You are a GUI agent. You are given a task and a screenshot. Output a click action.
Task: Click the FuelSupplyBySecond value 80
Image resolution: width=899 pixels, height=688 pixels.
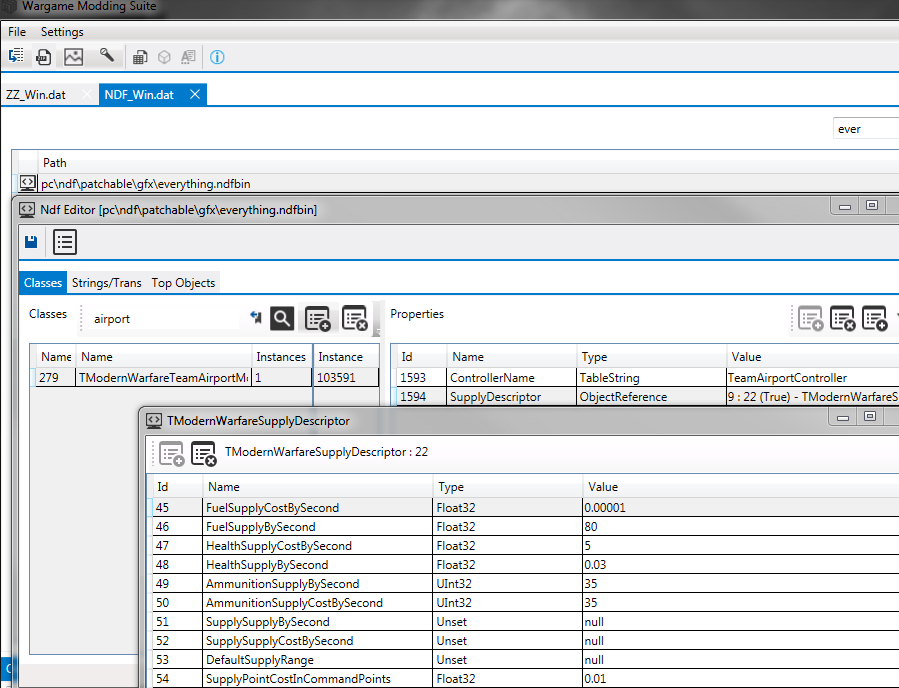[741, 526]
